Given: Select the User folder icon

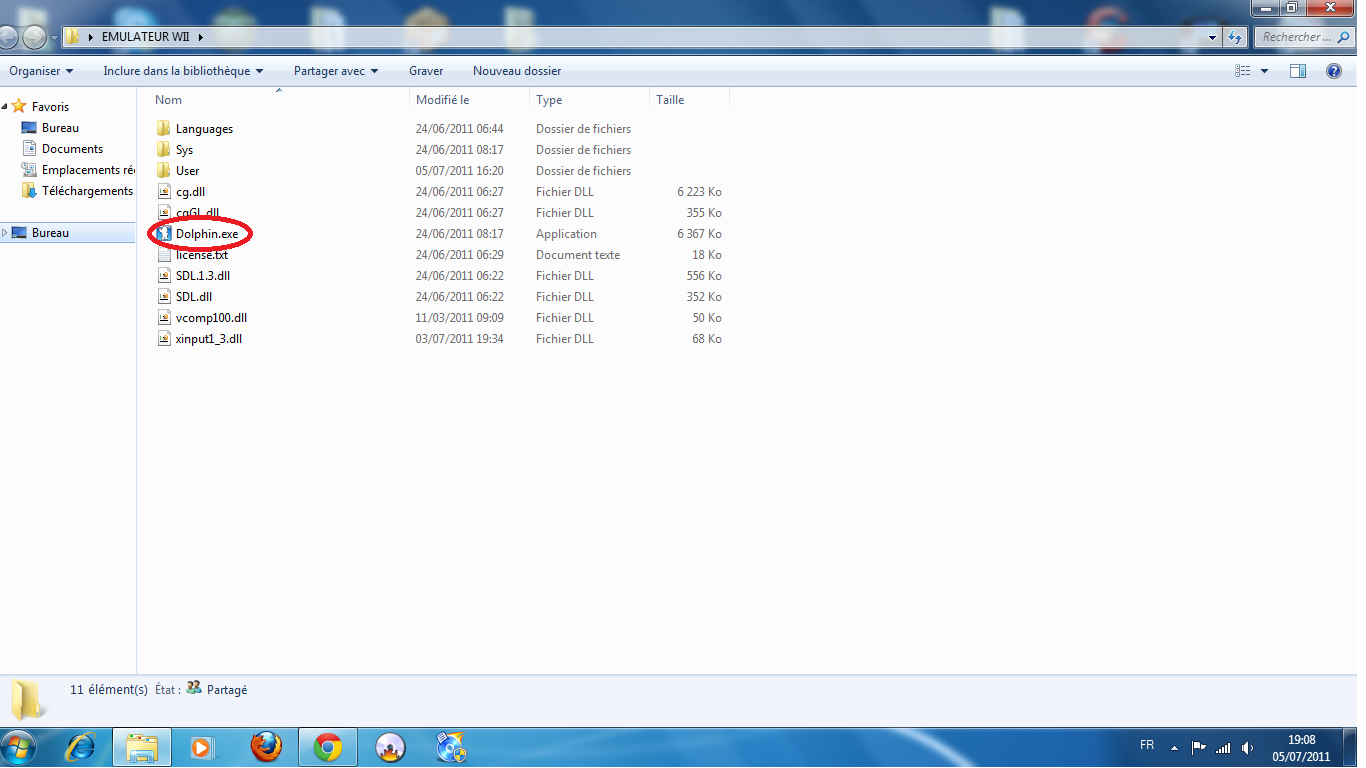Looking at the screenshot, I should [164, 171].
